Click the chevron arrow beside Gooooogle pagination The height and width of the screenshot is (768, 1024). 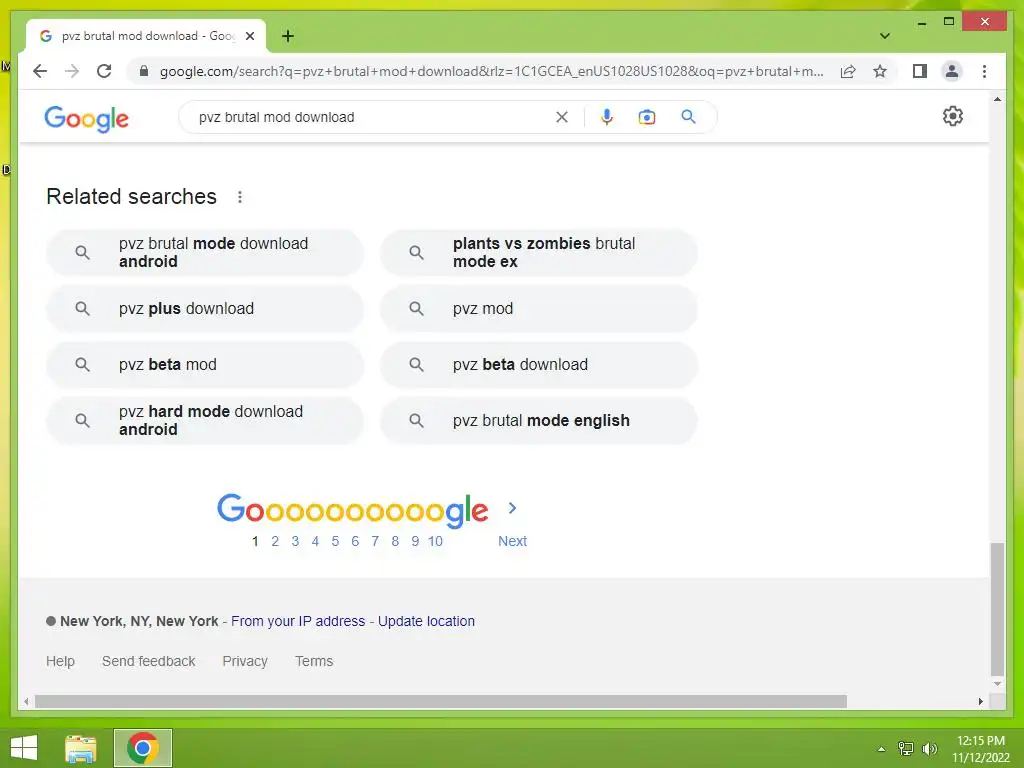tap(512, 508)
